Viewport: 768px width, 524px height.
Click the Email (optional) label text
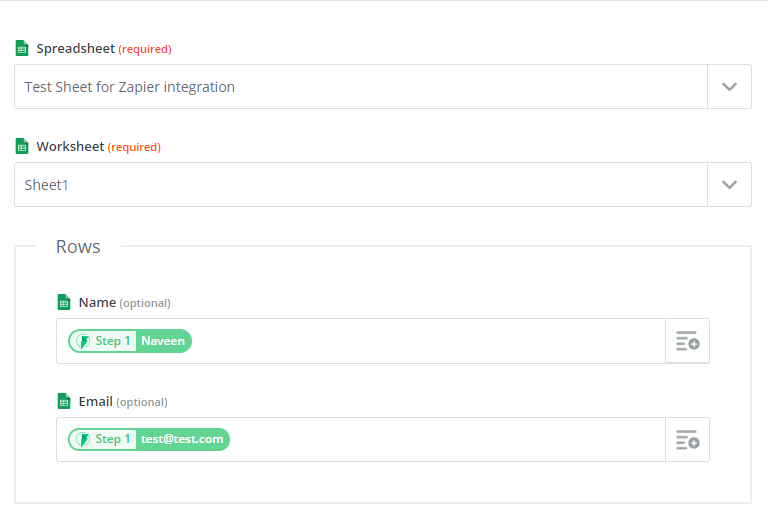[123, 402]
